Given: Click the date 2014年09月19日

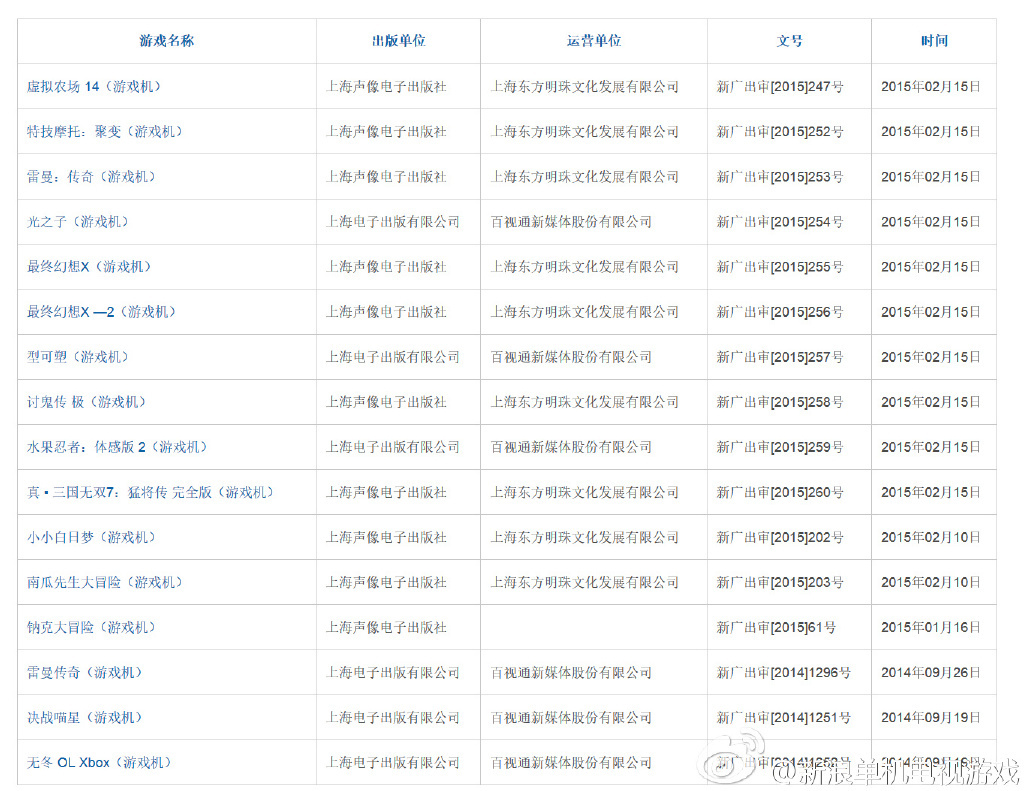Looking at the screenshot, I should tap(931, 717).
